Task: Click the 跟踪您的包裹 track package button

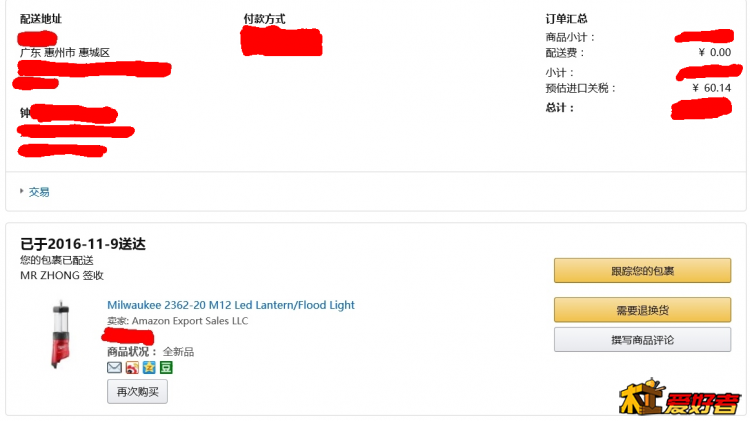Action: click(643, 271)
